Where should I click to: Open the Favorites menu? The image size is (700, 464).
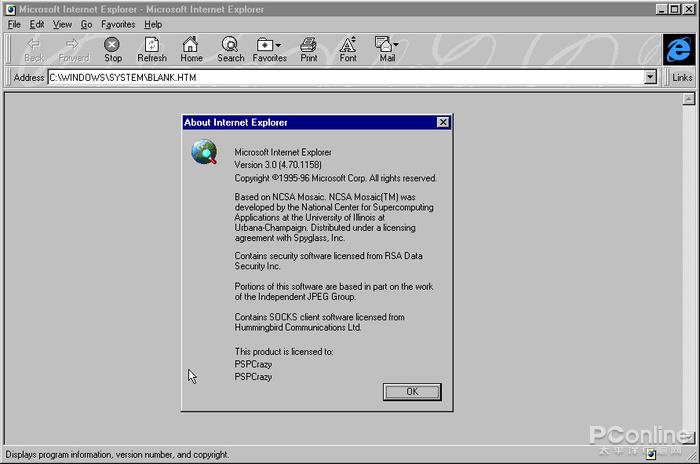point(118,25)
